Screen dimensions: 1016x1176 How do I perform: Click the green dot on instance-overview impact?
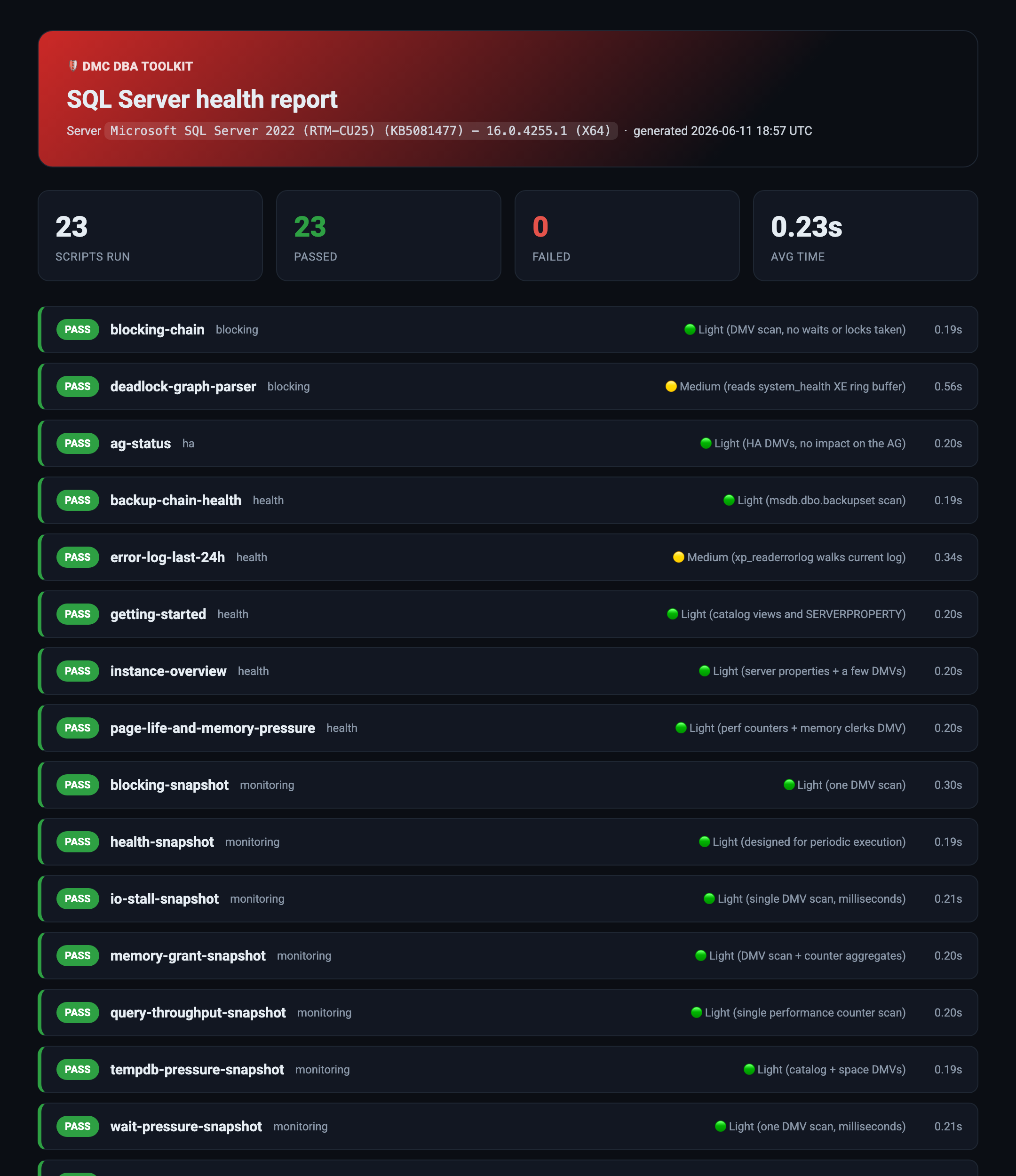[705, 670]
